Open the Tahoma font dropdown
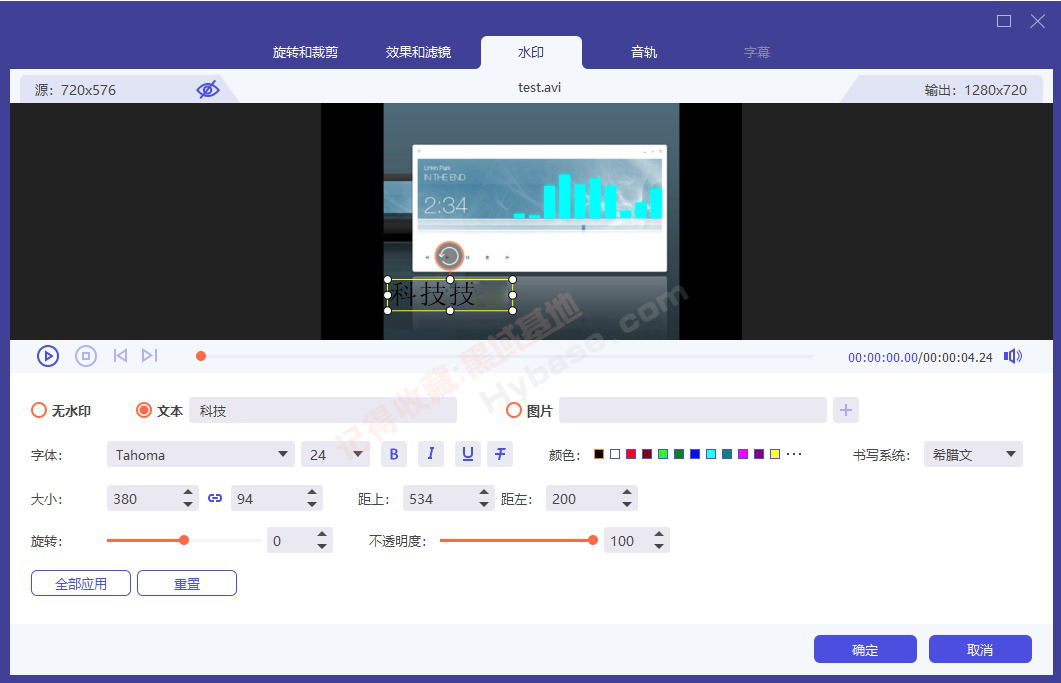 click(x=200, y=454)
